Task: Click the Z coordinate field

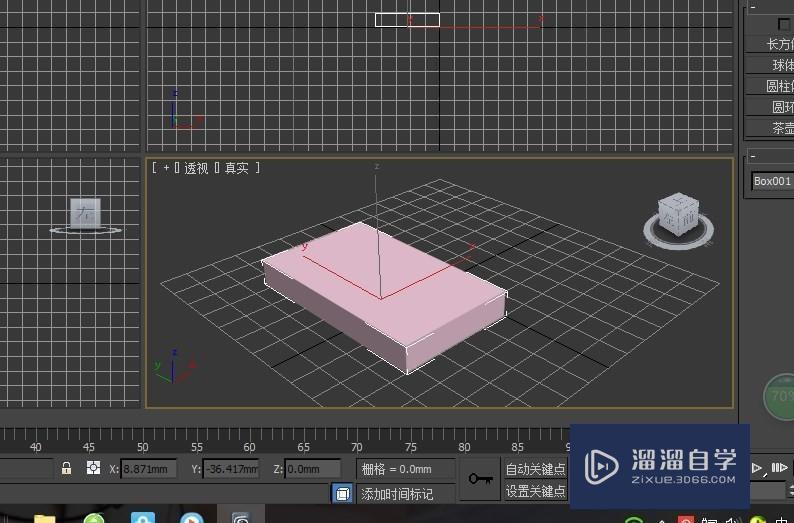Action: tap(312, 469)
